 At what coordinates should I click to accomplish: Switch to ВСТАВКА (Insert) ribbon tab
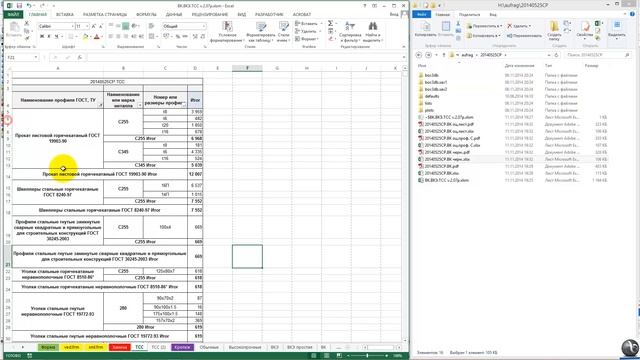click(64, 14)
